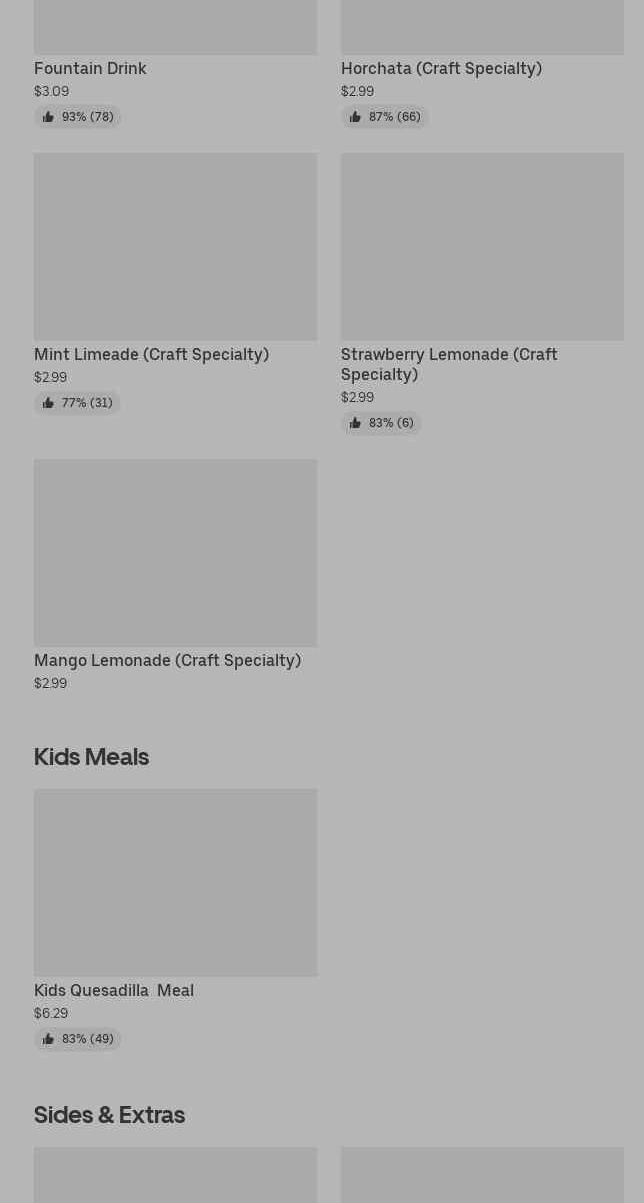Screen dimensions: 644x1203
Task: Click the Sides & Extras section heading
Action: 109,1114
